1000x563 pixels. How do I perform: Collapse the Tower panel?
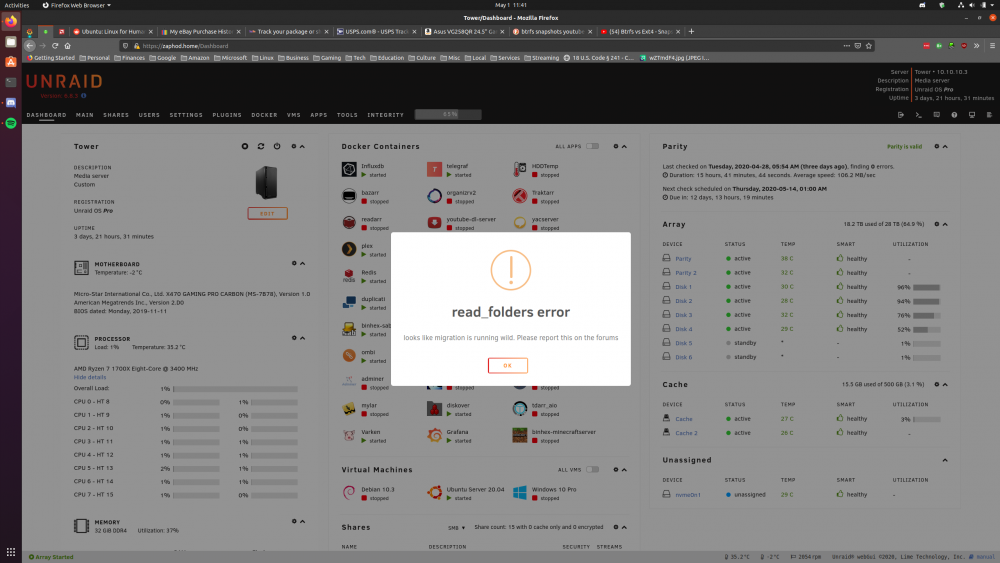coord(302,146)
